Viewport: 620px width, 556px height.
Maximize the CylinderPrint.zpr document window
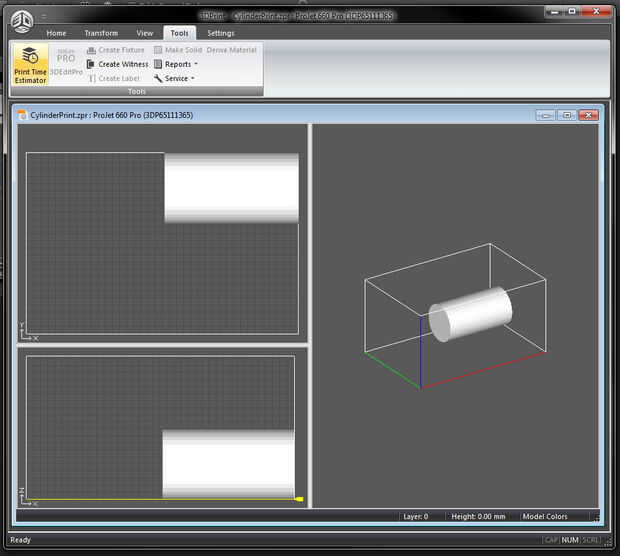coord(567,115)
